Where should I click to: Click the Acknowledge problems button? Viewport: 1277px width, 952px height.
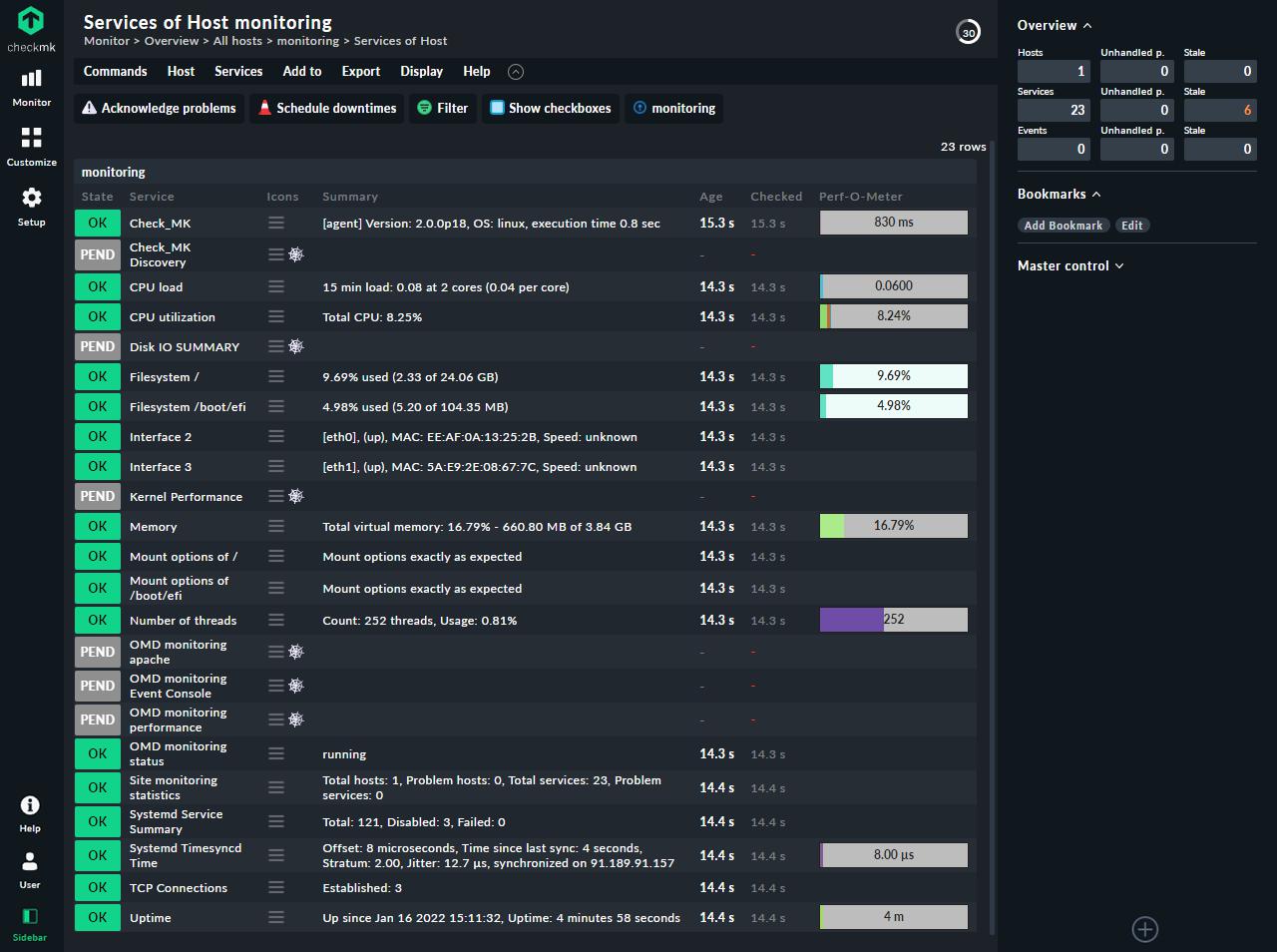coord(158,108)
